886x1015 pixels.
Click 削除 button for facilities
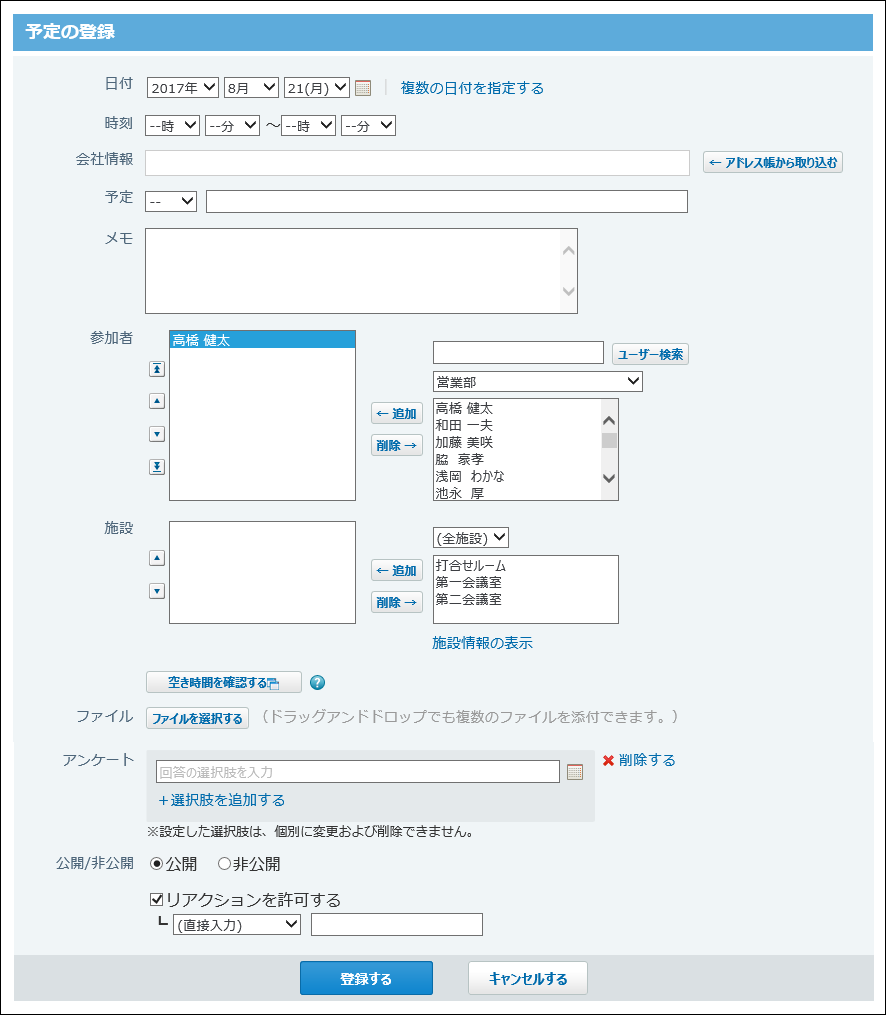click(397, 602)
